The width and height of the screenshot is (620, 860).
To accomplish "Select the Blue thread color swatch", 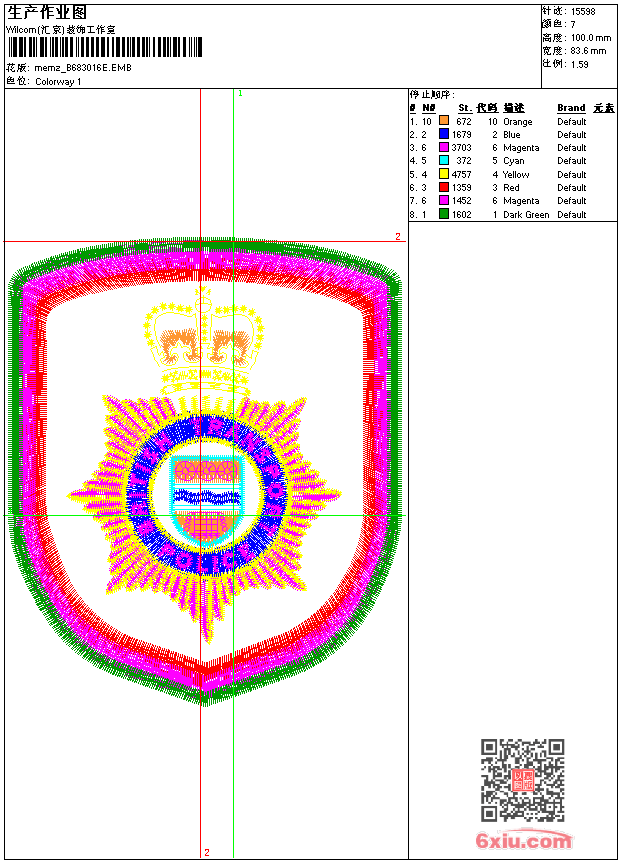I will (444, 134).
